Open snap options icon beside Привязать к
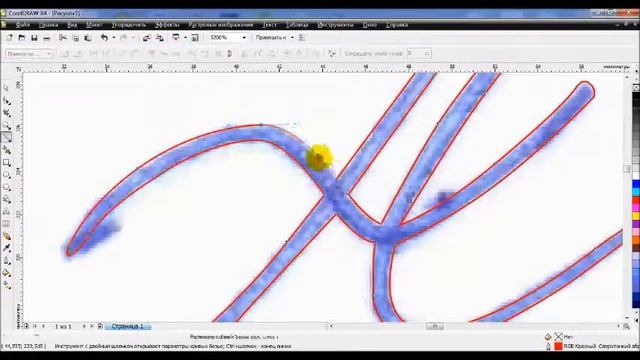 (302, 38)
